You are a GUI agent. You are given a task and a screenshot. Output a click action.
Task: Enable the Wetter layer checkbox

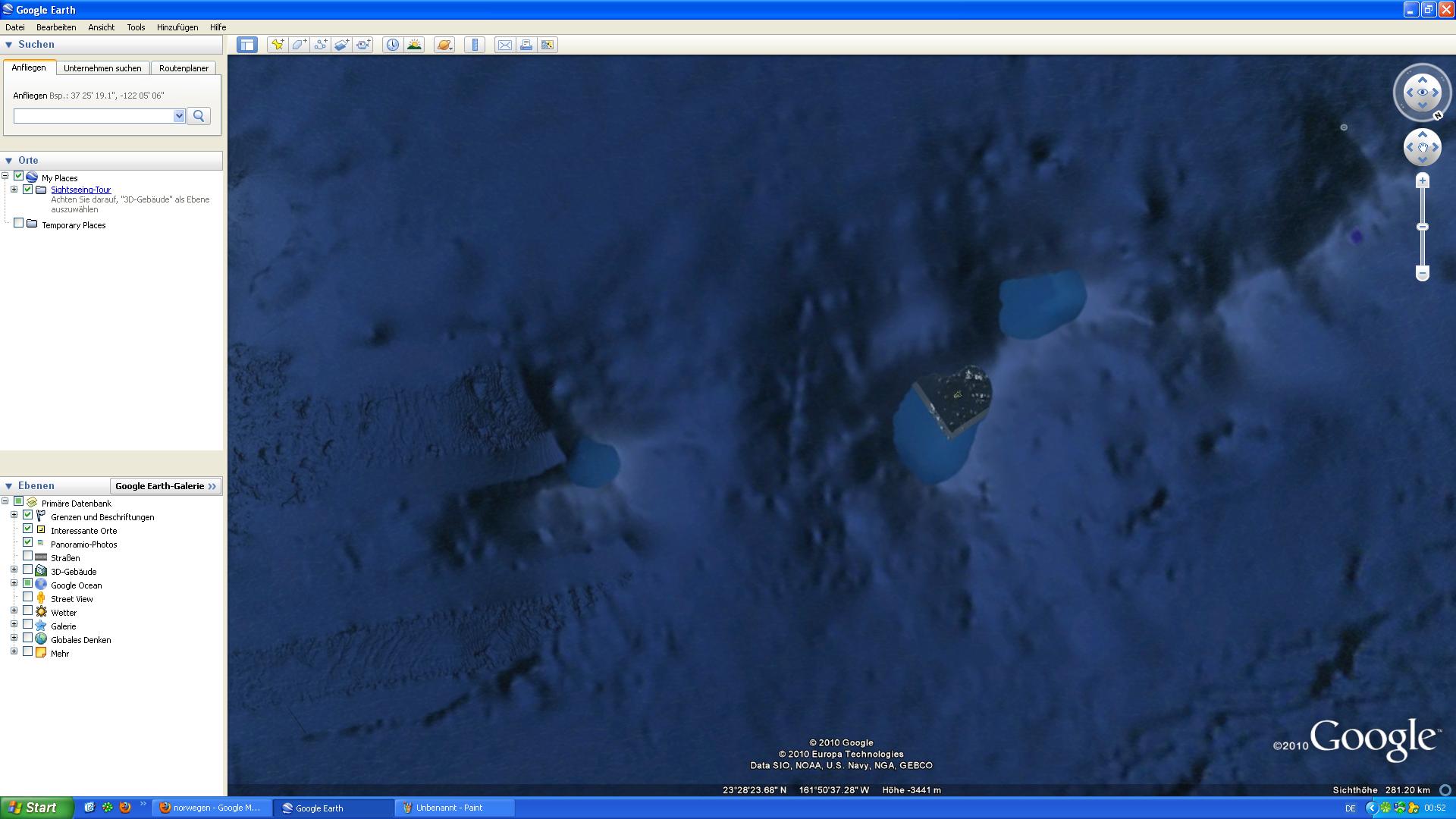28,611
